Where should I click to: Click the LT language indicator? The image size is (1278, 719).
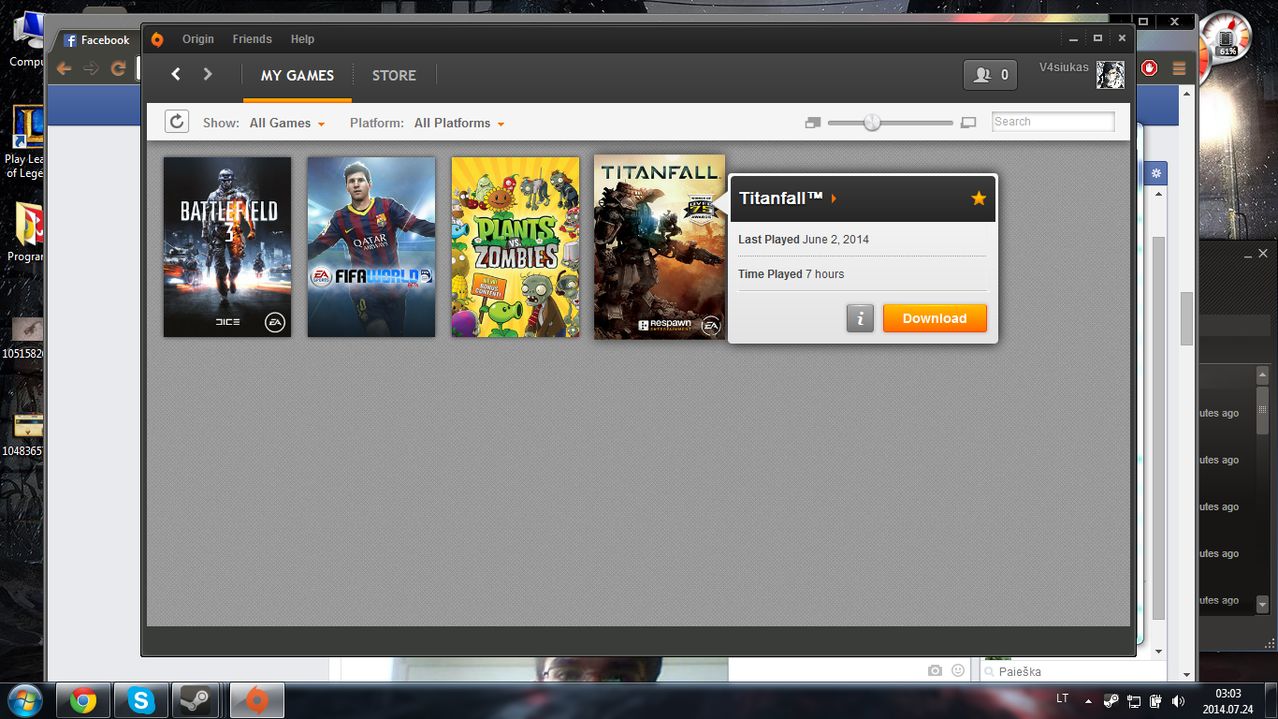pyautogui.click(x=1062, y=698)
